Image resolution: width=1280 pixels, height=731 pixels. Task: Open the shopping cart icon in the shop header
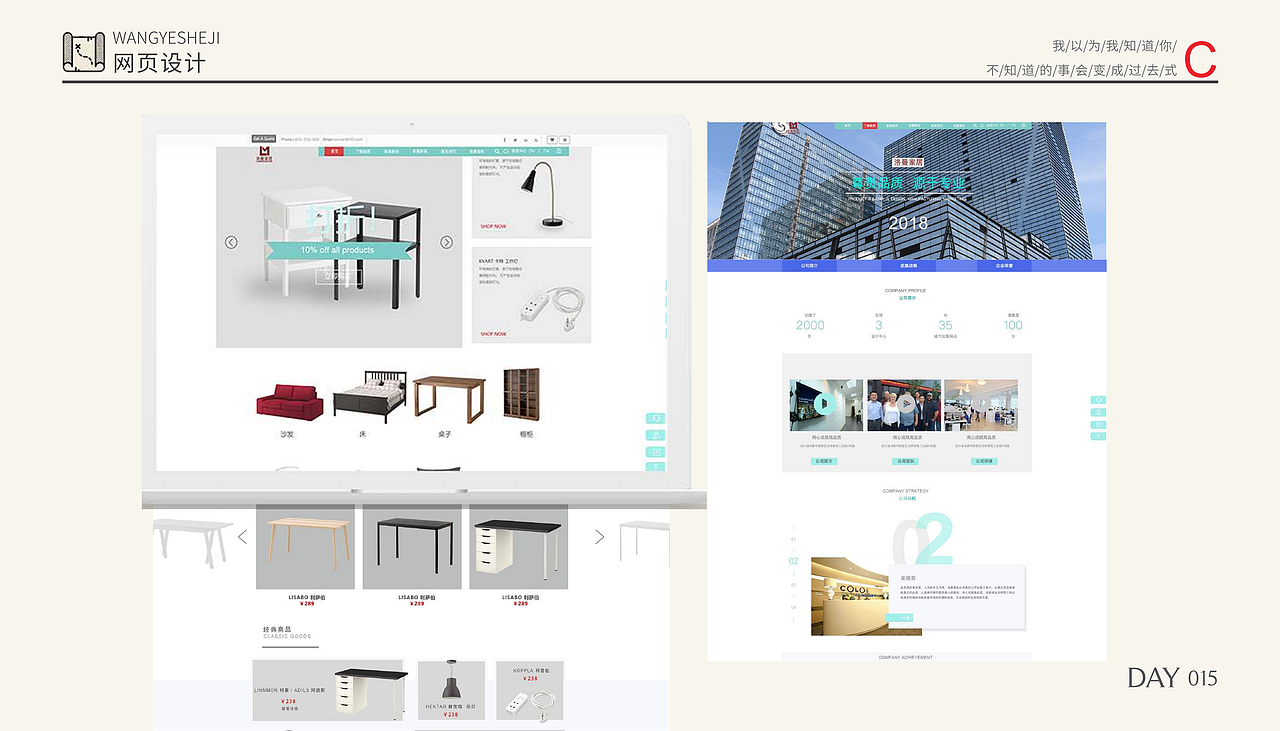click(x=552, y=140)
